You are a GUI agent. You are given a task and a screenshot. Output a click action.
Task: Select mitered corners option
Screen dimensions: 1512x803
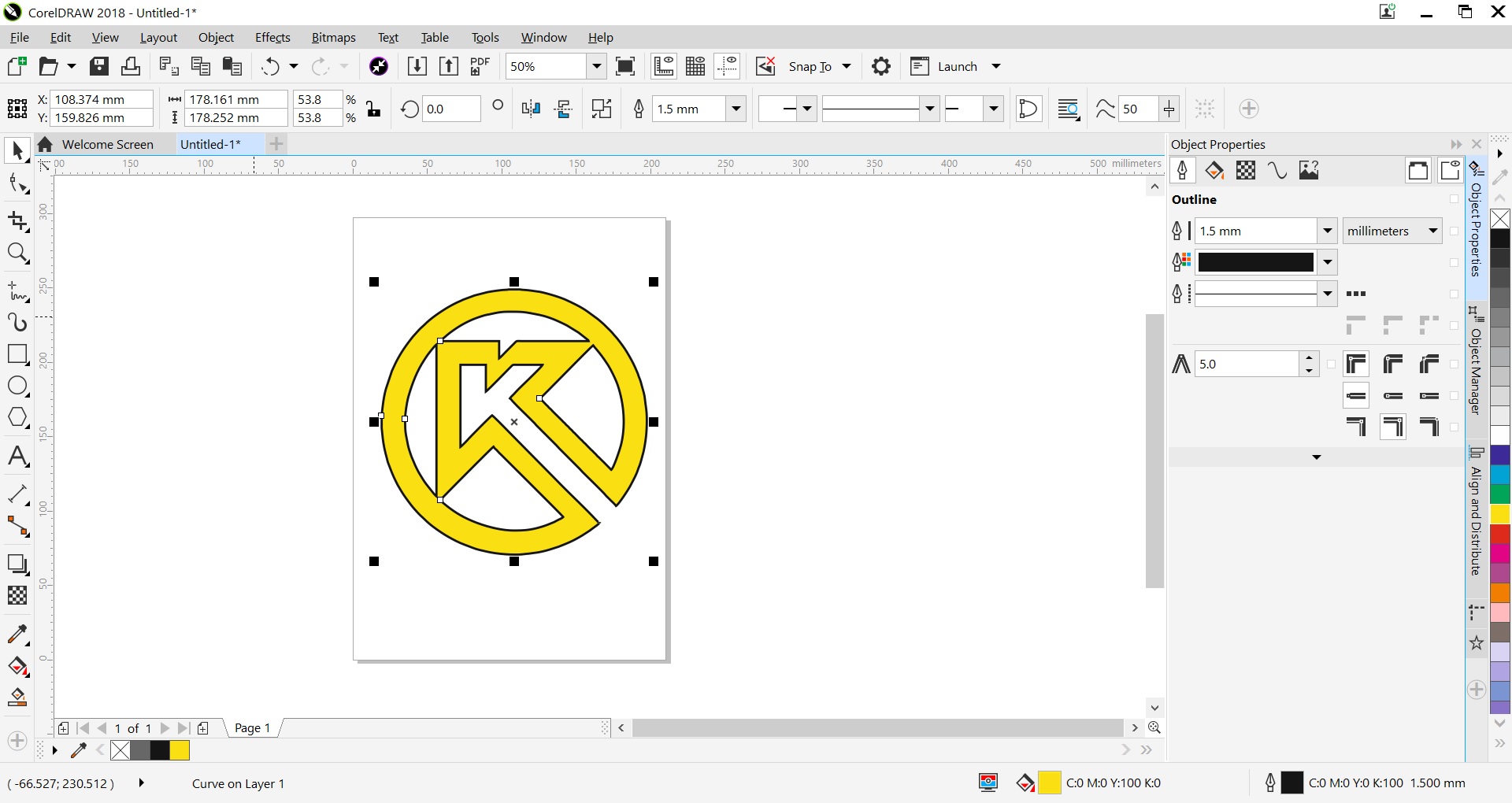click(1356, 364)
